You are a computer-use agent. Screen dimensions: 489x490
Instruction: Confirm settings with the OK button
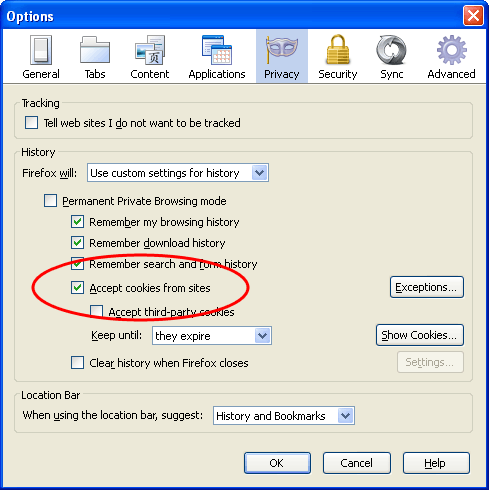(277, 463)
